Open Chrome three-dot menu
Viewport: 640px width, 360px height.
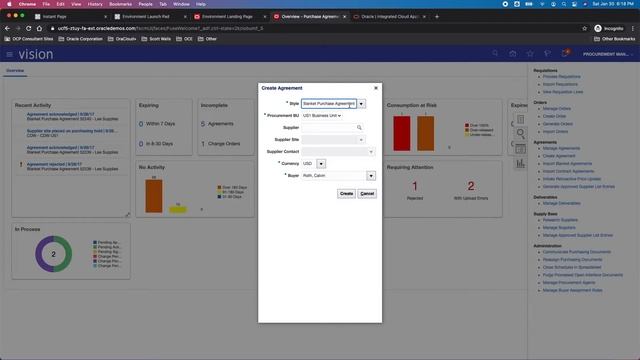pos(633,28)
